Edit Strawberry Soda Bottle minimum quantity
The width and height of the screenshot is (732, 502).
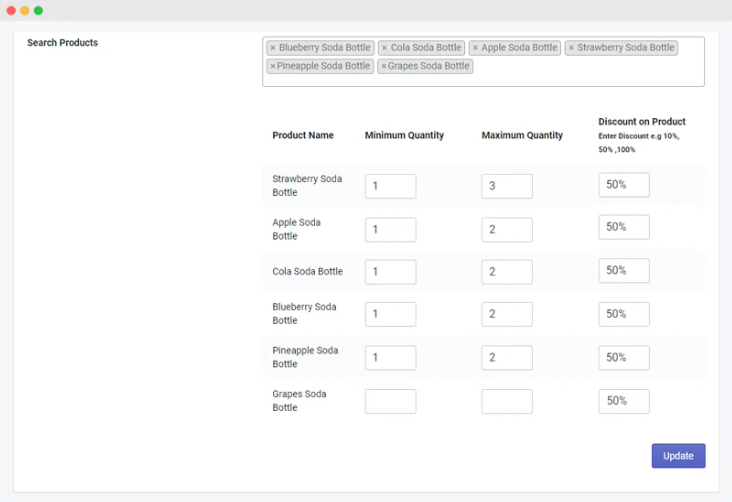pos(390,186)
